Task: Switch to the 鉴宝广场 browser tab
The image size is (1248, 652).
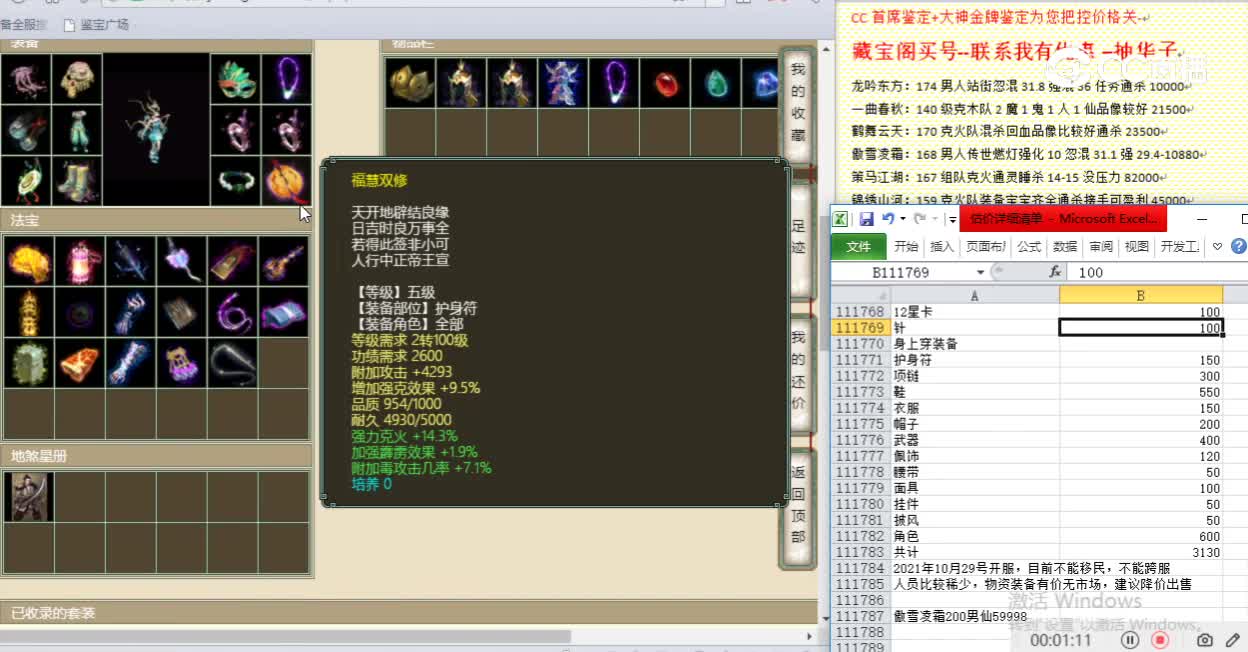Action: pyautogui.click(x=96, y=24)
